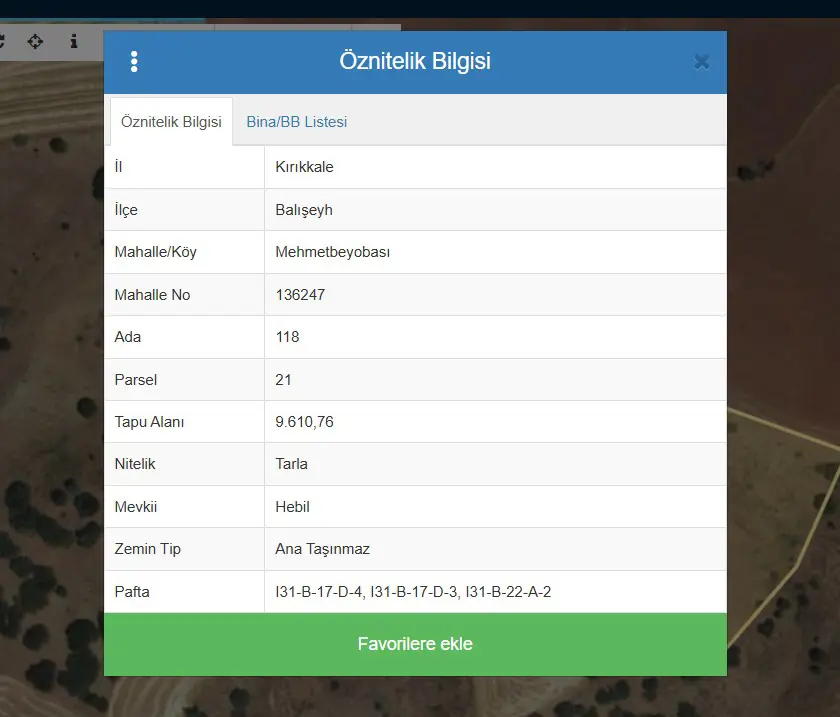Viewport: 840px width, 717px height.
Task: Click the Favorilere ekle button
Action: 415,644
